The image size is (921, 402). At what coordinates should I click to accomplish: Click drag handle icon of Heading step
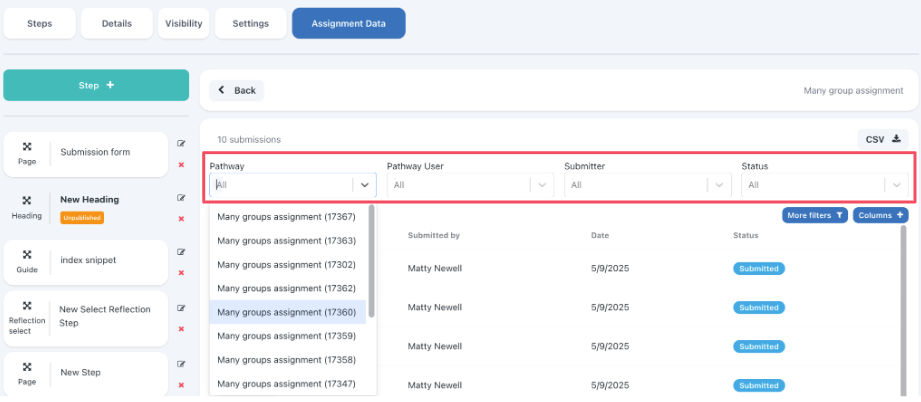(27, 199)
